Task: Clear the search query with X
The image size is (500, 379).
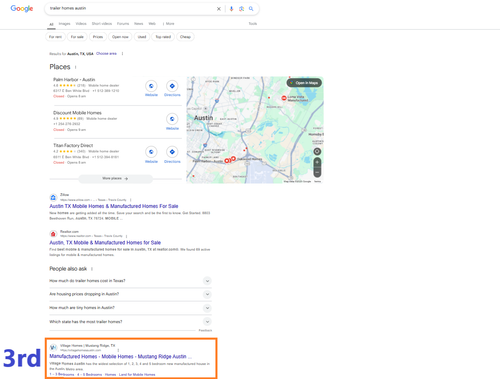Action: tap(219, 9)
